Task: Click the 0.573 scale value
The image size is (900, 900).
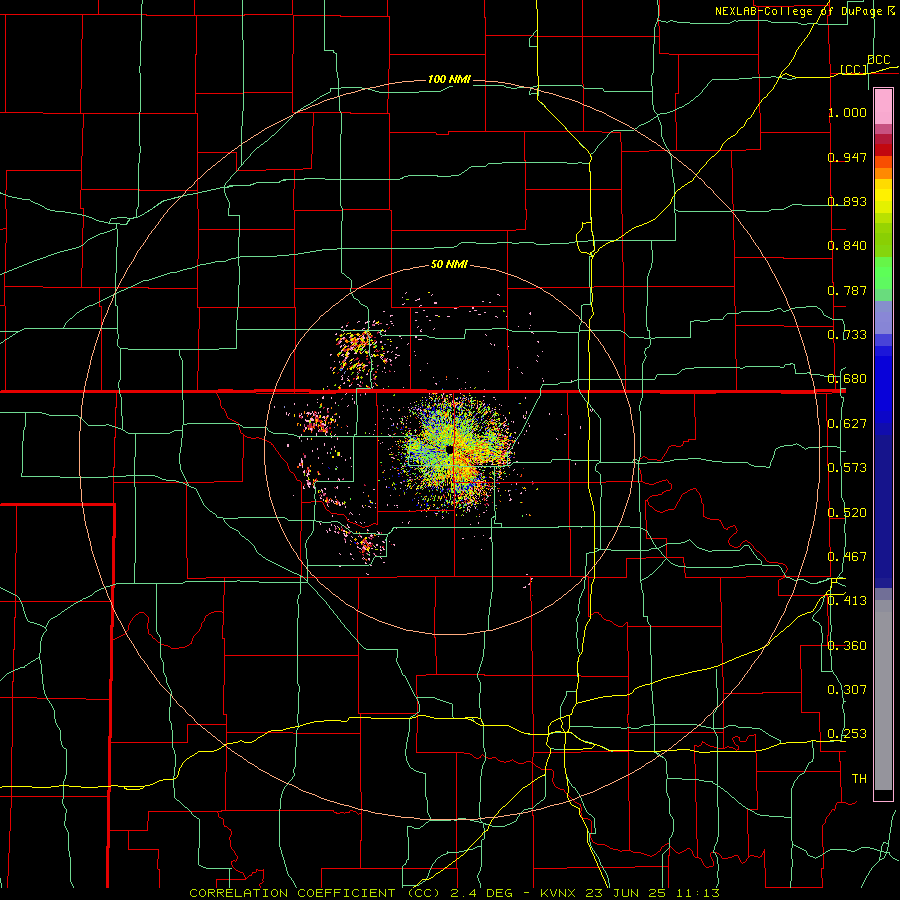Action: (x=847, y=468)
